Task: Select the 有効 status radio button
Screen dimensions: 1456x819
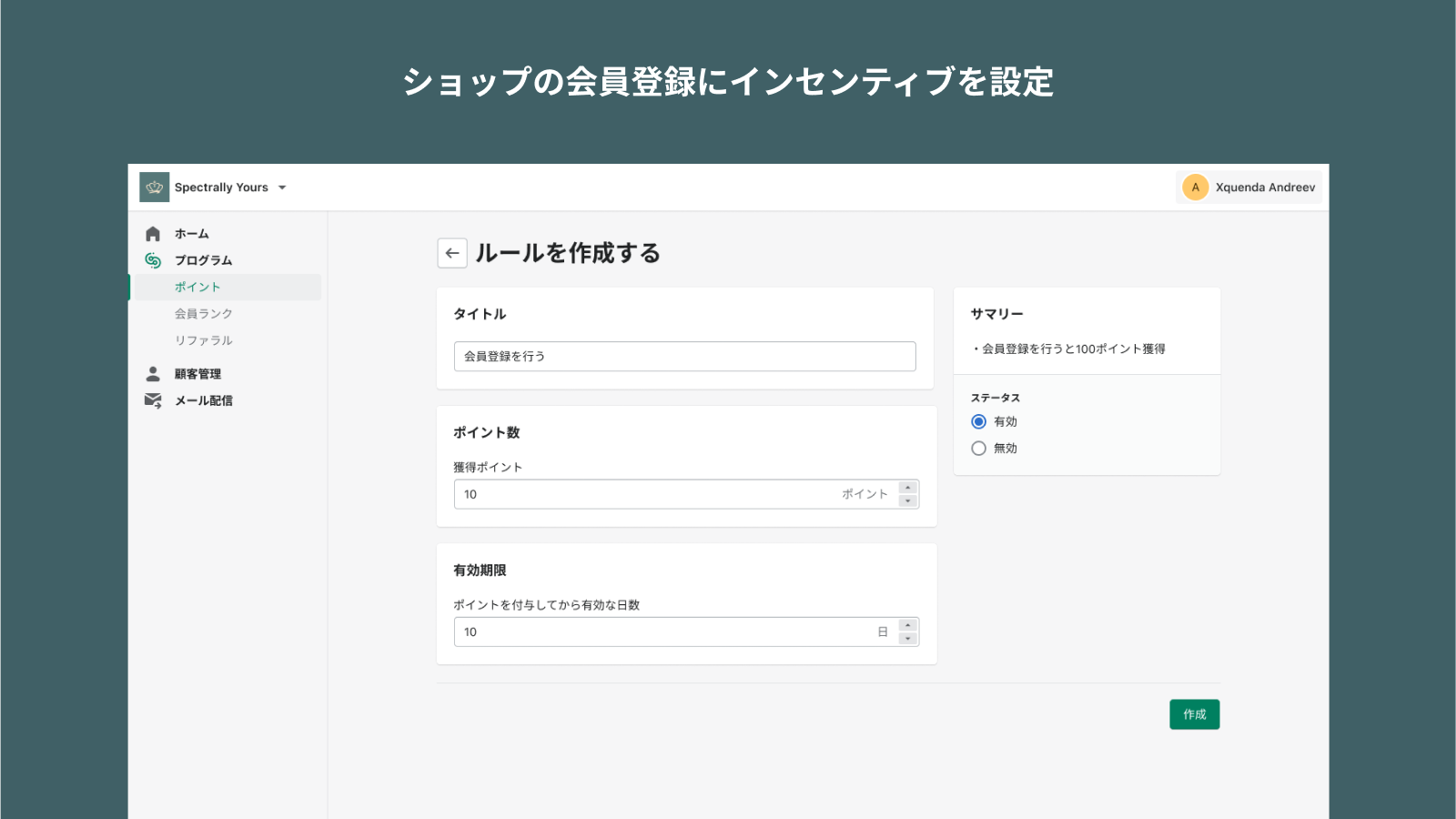Action: [978, 421]
